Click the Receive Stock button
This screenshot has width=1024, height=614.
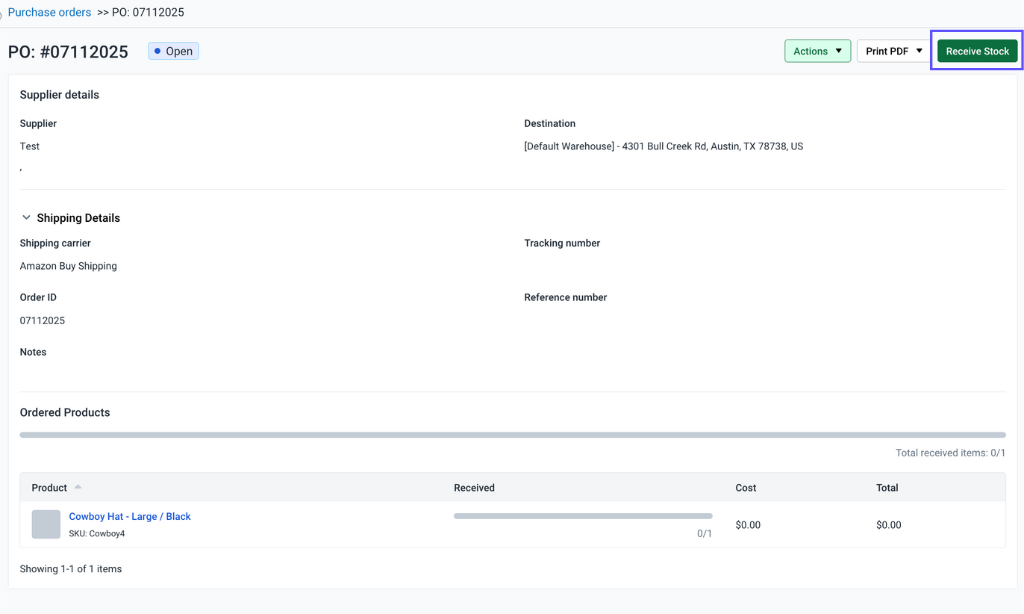977,51
